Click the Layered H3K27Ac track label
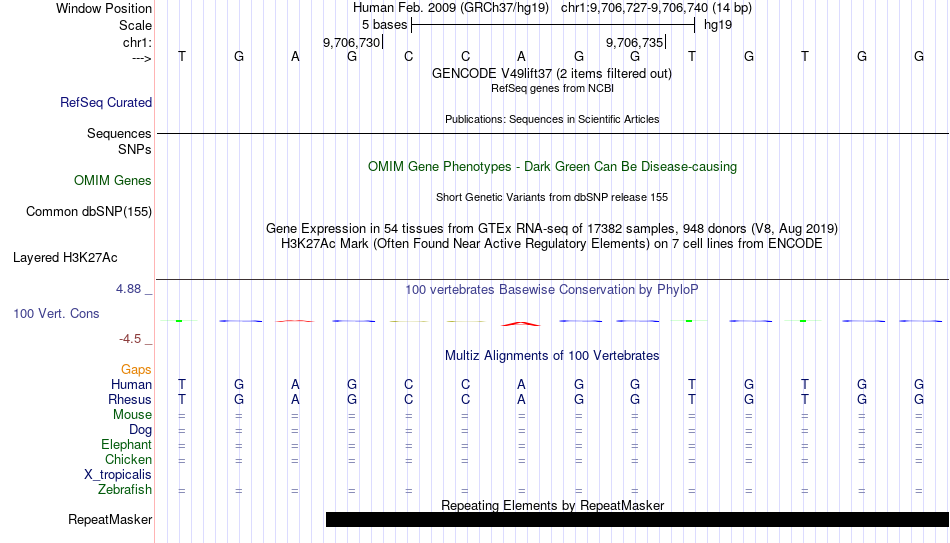The height and width of the screenshot is (543, 950). [x=65, y=258]
